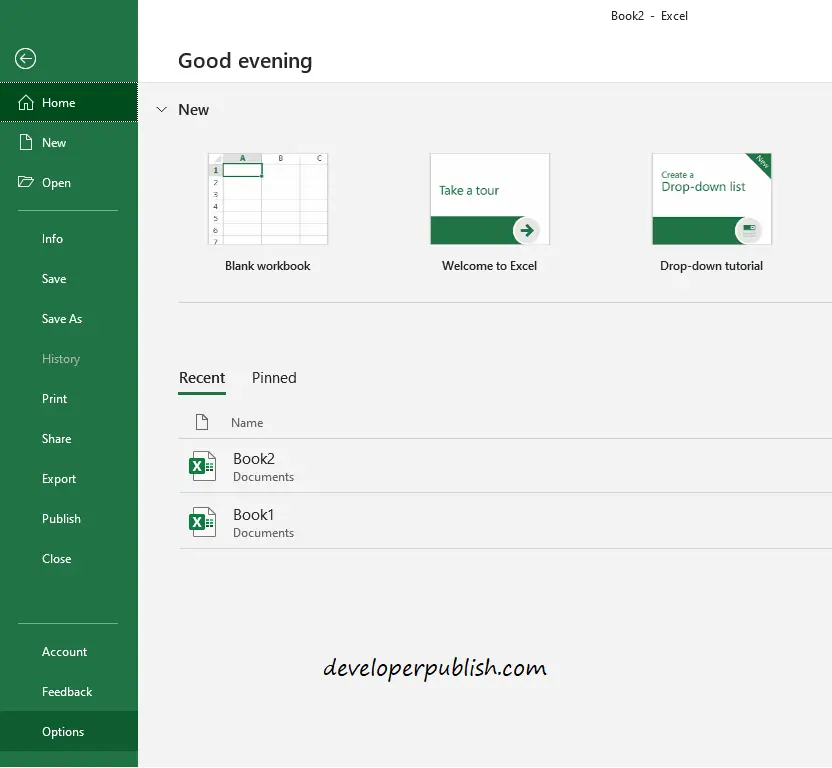Open the Blank workbook thumbnail
This screenshot has width=832, height=768.
click(x=268, y=199)
